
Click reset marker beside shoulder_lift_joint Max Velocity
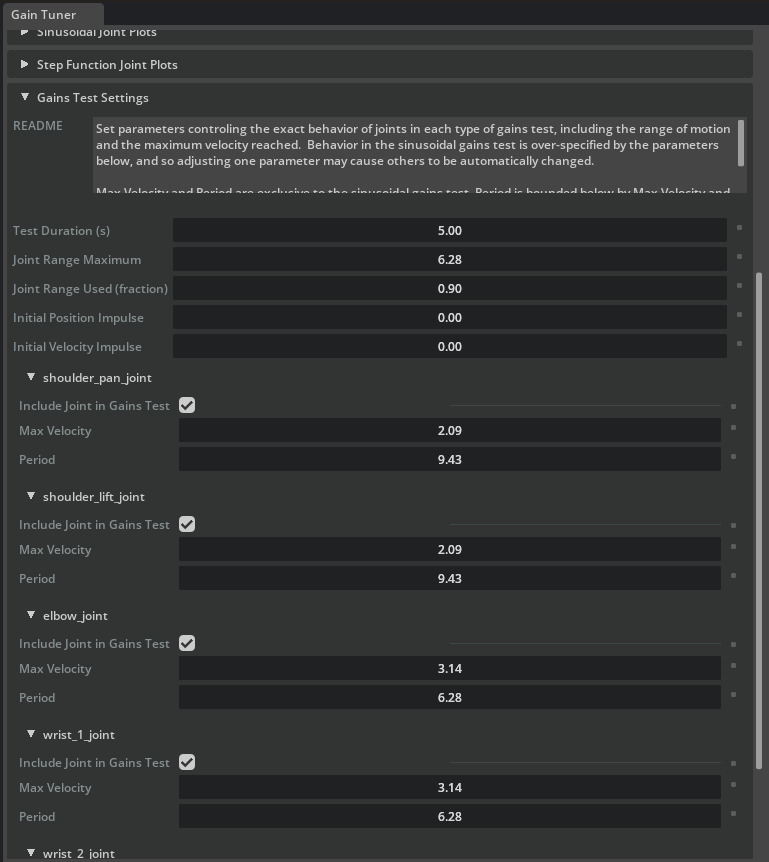click(x=733, y=547)
